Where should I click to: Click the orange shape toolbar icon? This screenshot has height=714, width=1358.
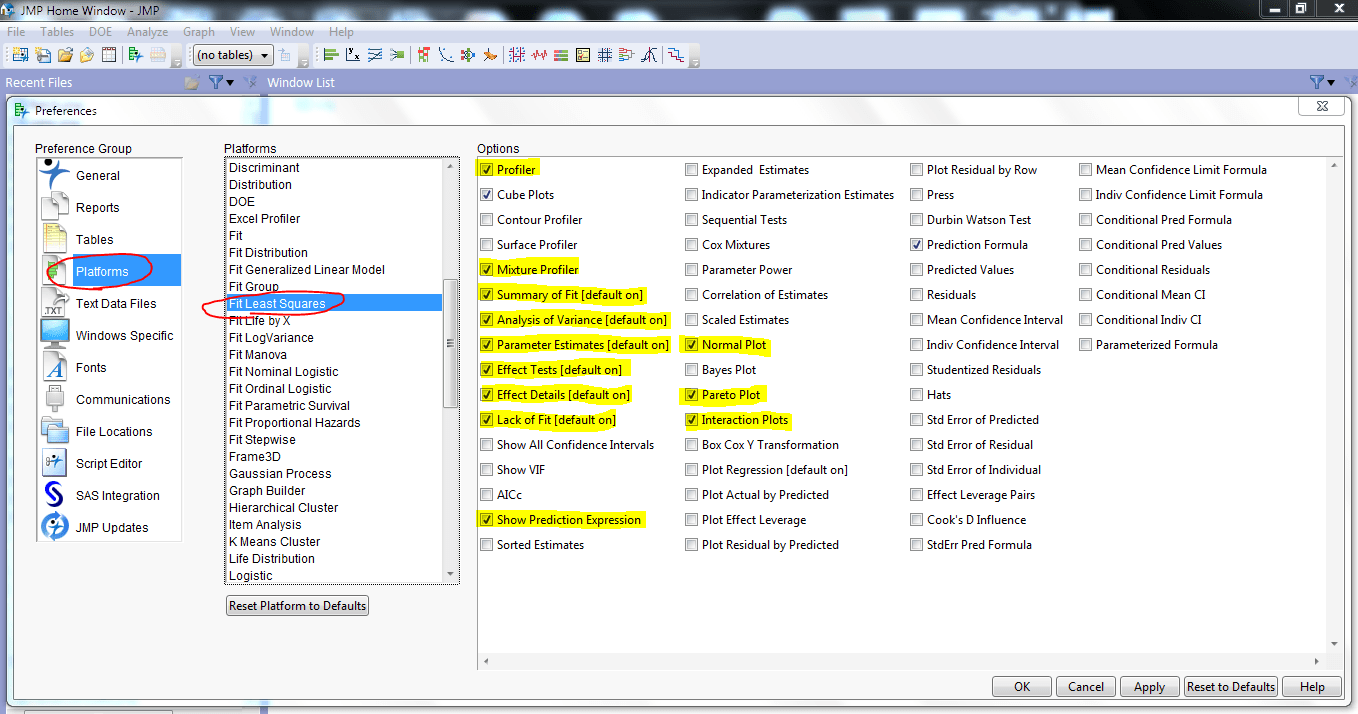[x=490, y=55]
